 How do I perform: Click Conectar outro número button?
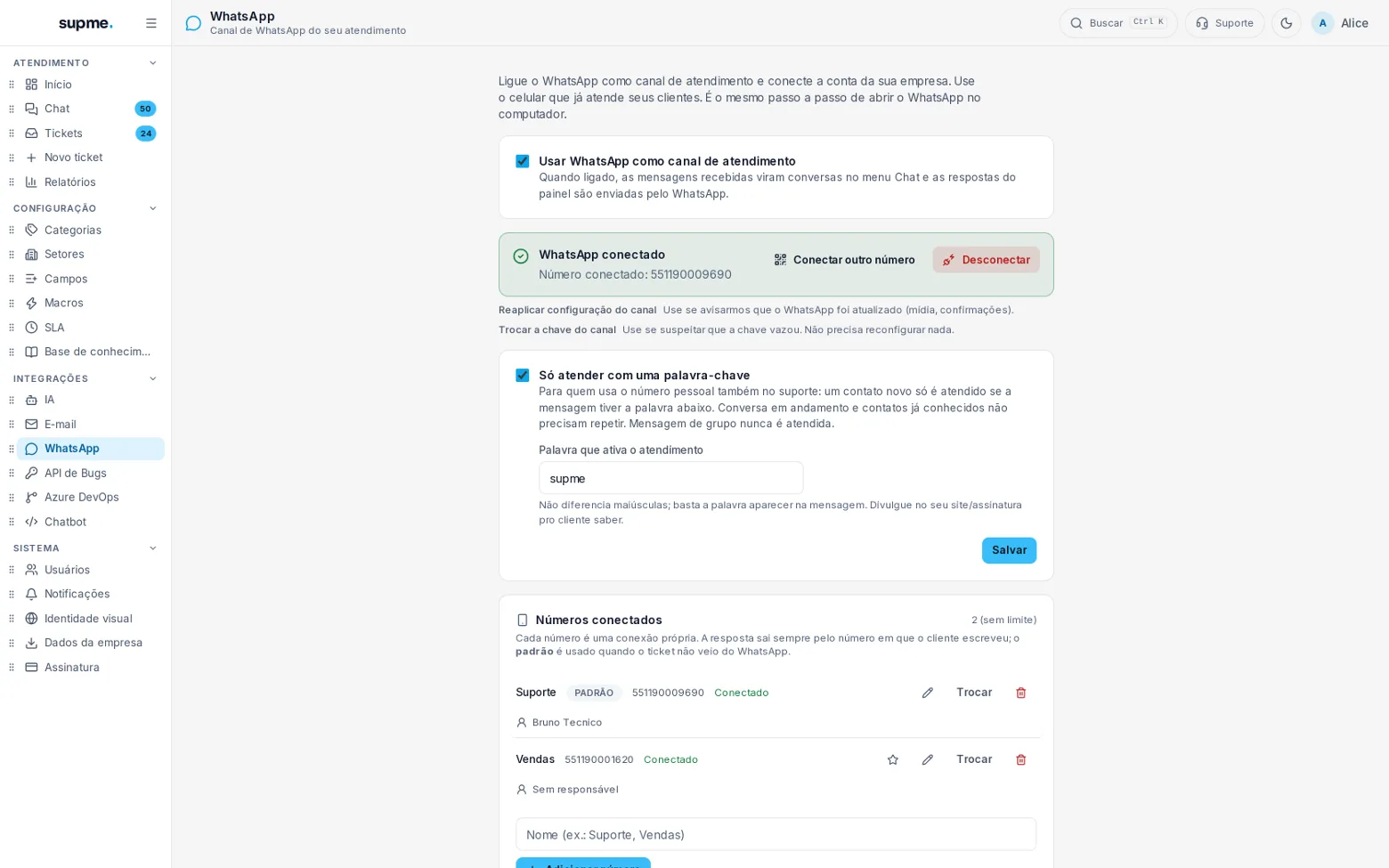(844, 260)
